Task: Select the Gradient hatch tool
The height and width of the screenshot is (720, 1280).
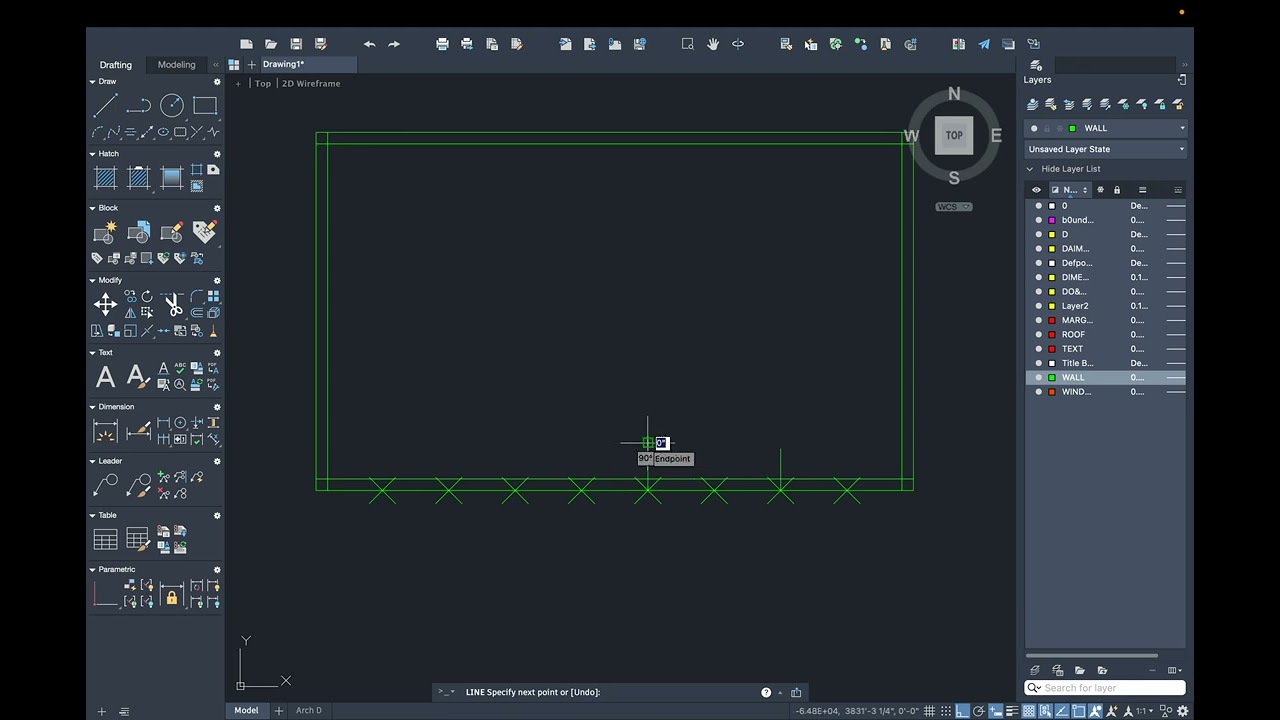Action: click(172, 178)
